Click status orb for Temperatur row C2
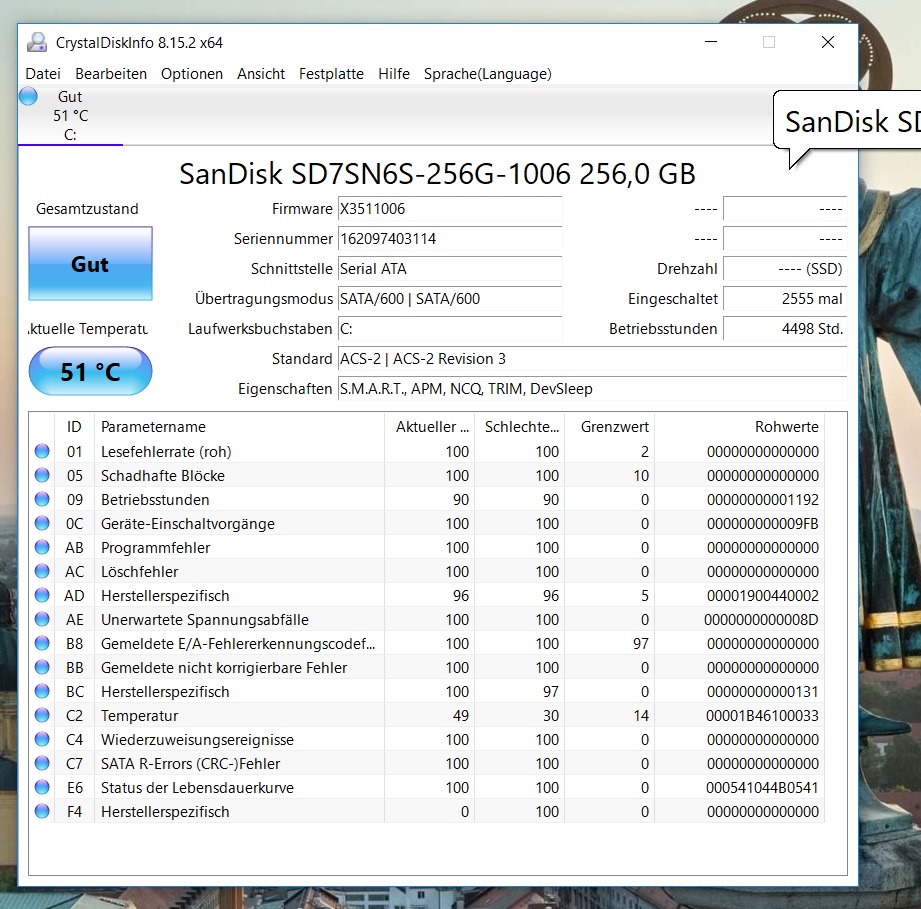Image resolution: width=921 pixels, height=909 pixels. (42, 715)
